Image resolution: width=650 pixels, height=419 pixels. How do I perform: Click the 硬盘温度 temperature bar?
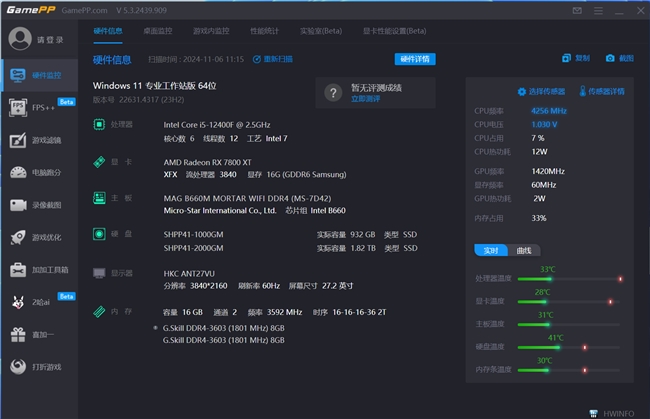click(x=569, y=347)
